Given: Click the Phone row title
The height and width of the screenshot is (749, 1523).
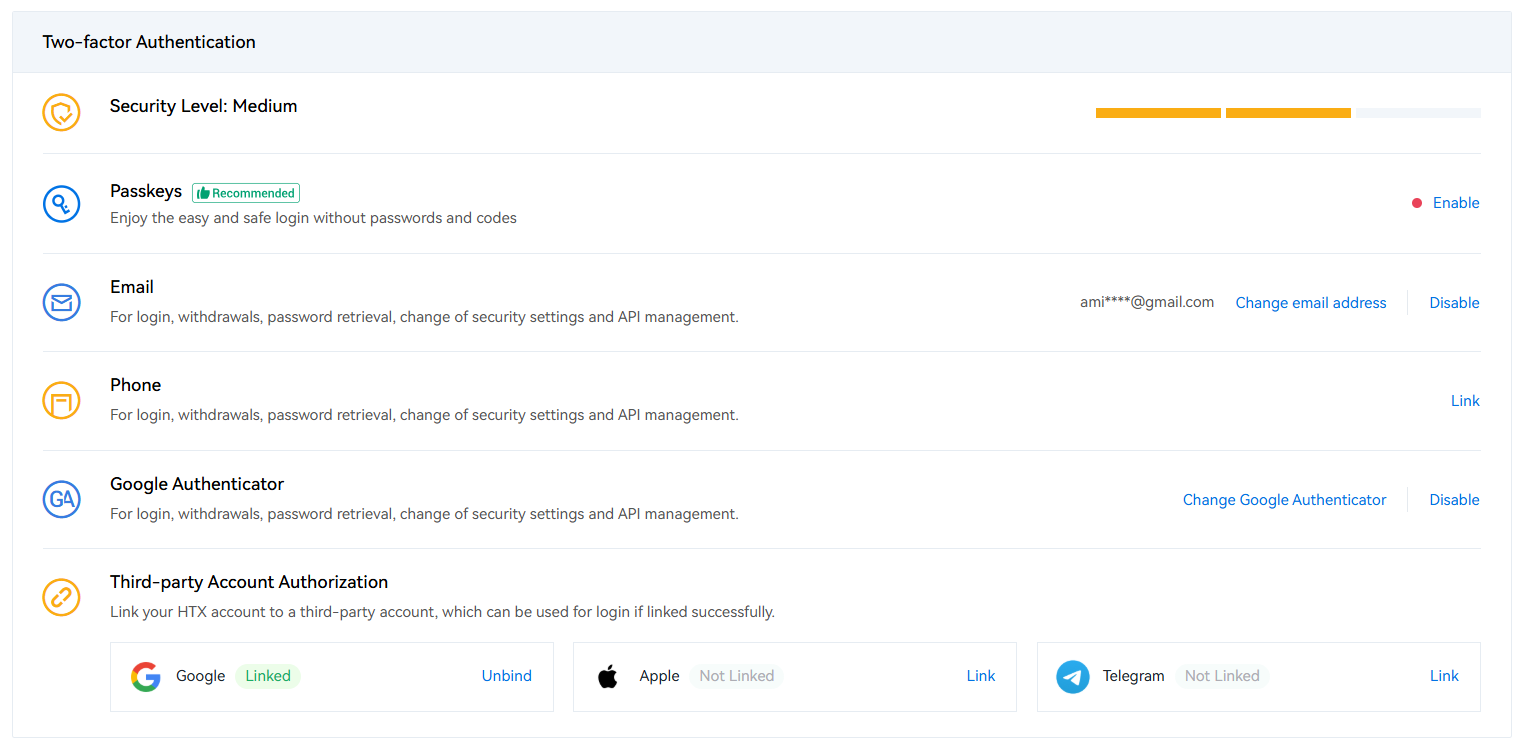Looking at the screenshot, I should coord(135,385).
